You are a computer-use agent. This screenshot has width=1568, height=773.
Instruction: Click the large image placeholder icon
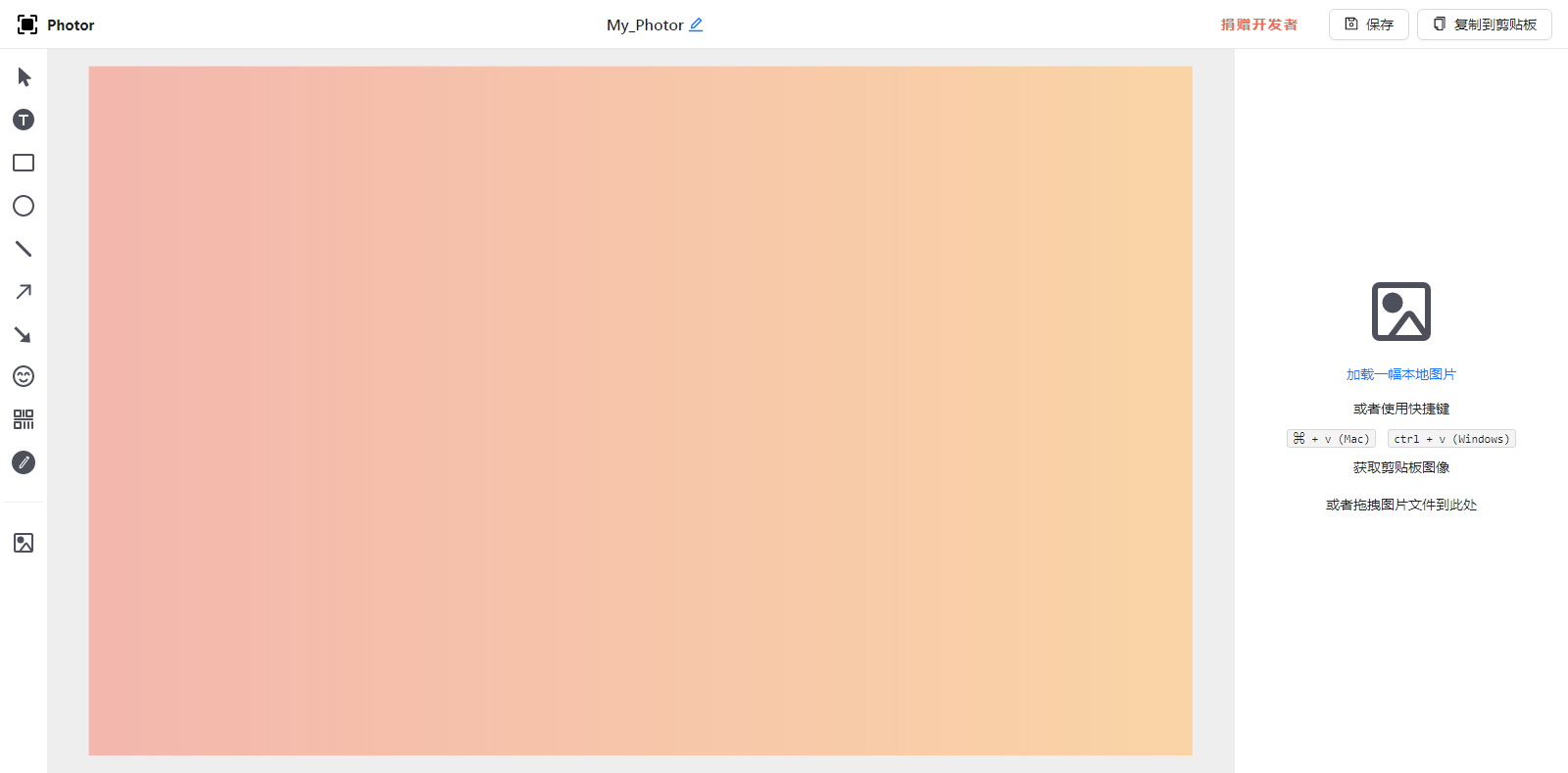[1400, 312]
